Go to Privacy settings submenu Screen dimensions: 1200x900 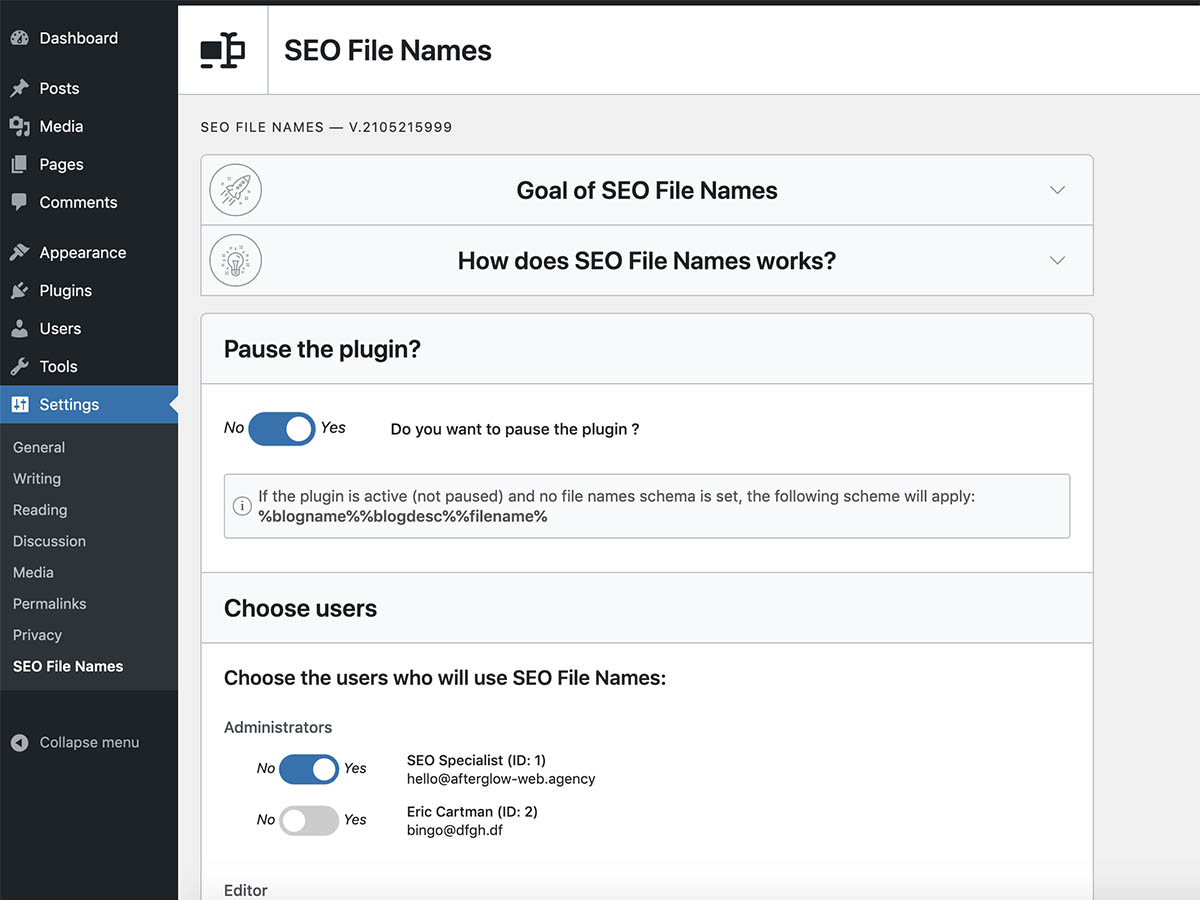point(37,635)
